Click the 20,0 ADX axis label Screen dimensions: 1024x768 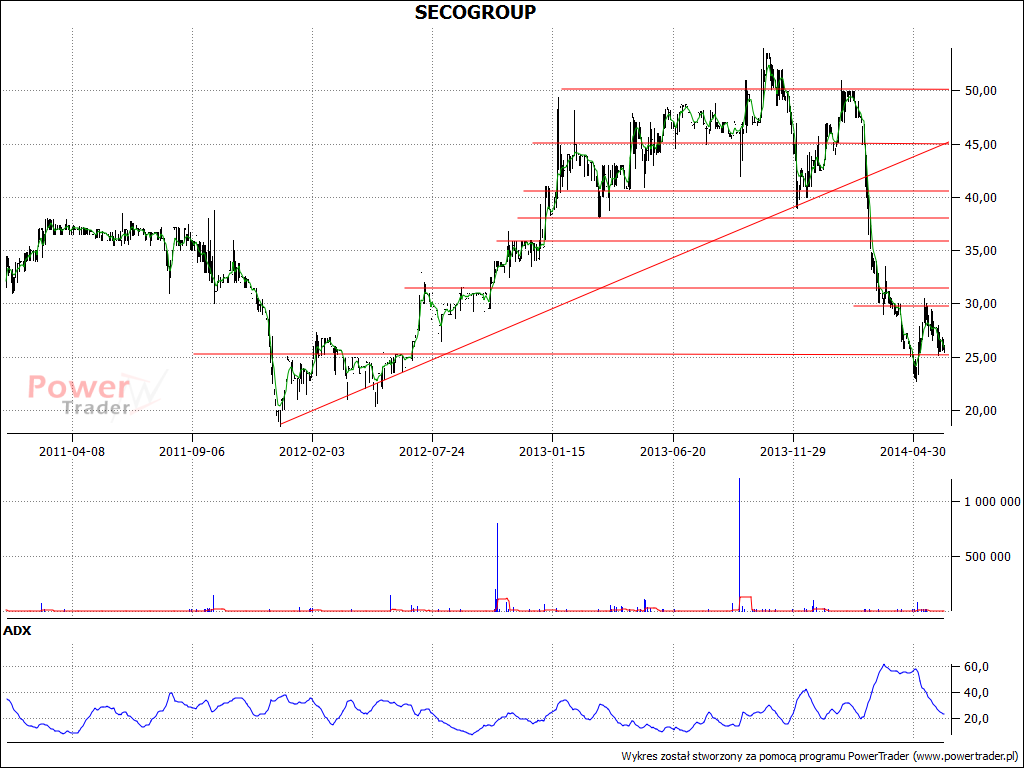point(976,718)
